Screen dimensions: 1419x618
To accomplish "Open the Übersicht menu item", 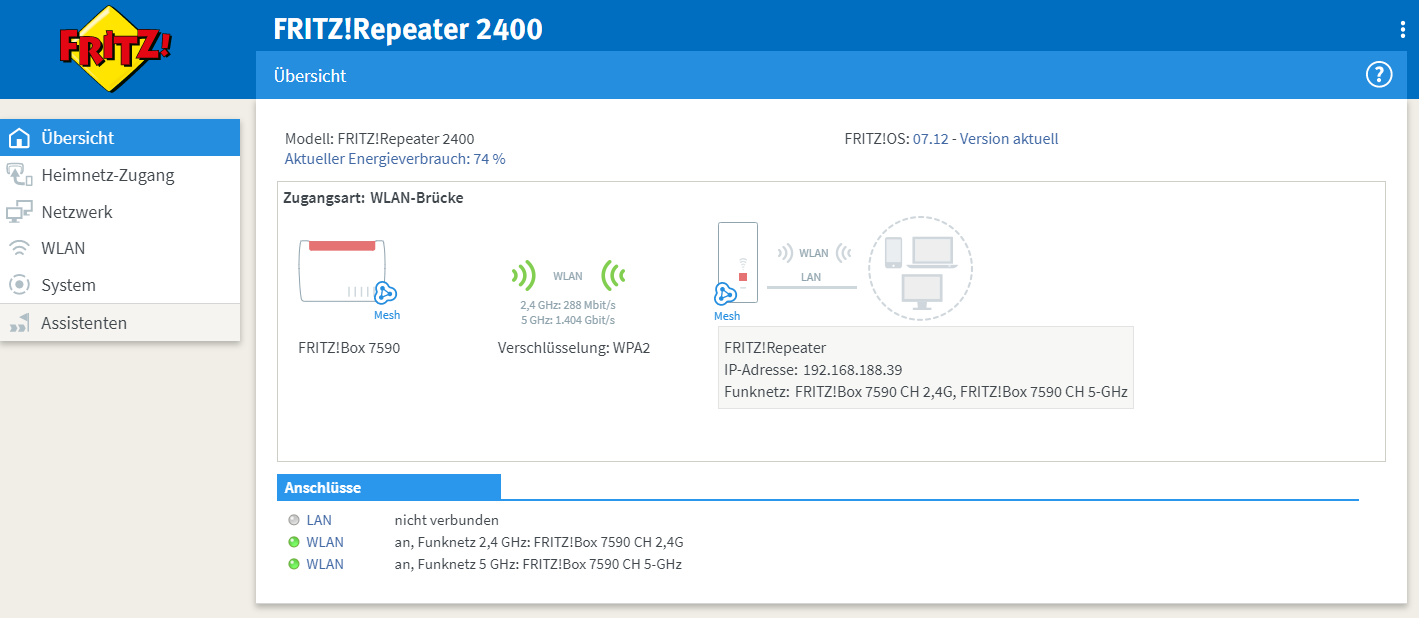I will [x=120, y=138].
